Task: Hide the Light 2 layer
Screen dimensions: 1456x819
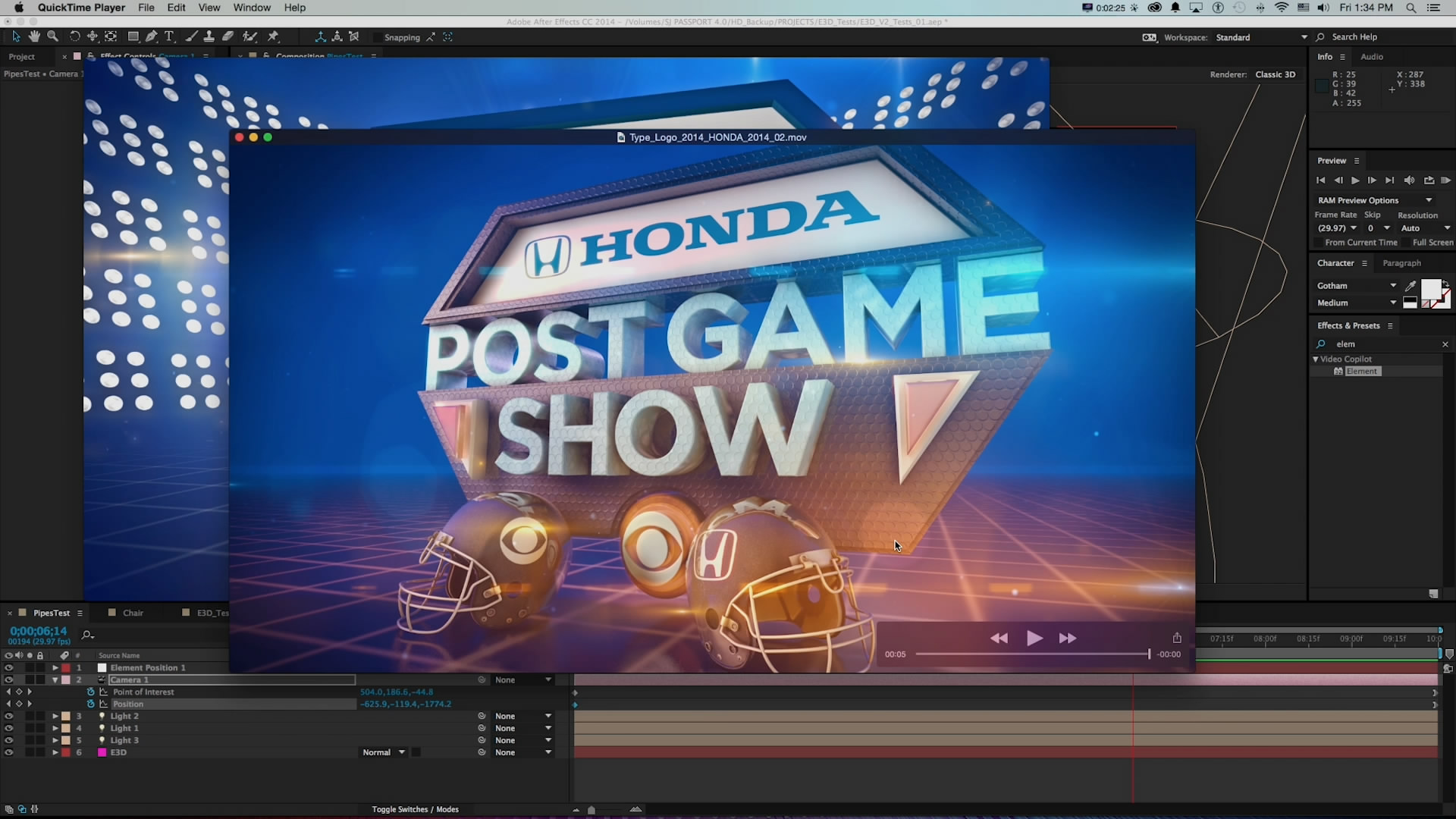Action: 8,716
